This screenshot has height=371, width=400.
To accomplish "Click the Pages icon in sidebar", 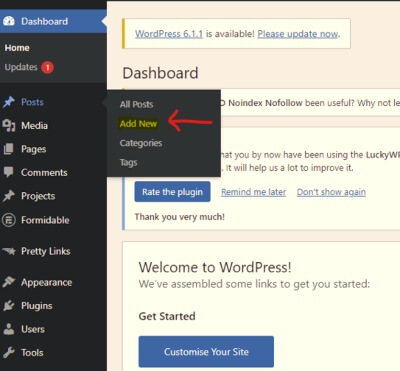I will click(9, 149).
